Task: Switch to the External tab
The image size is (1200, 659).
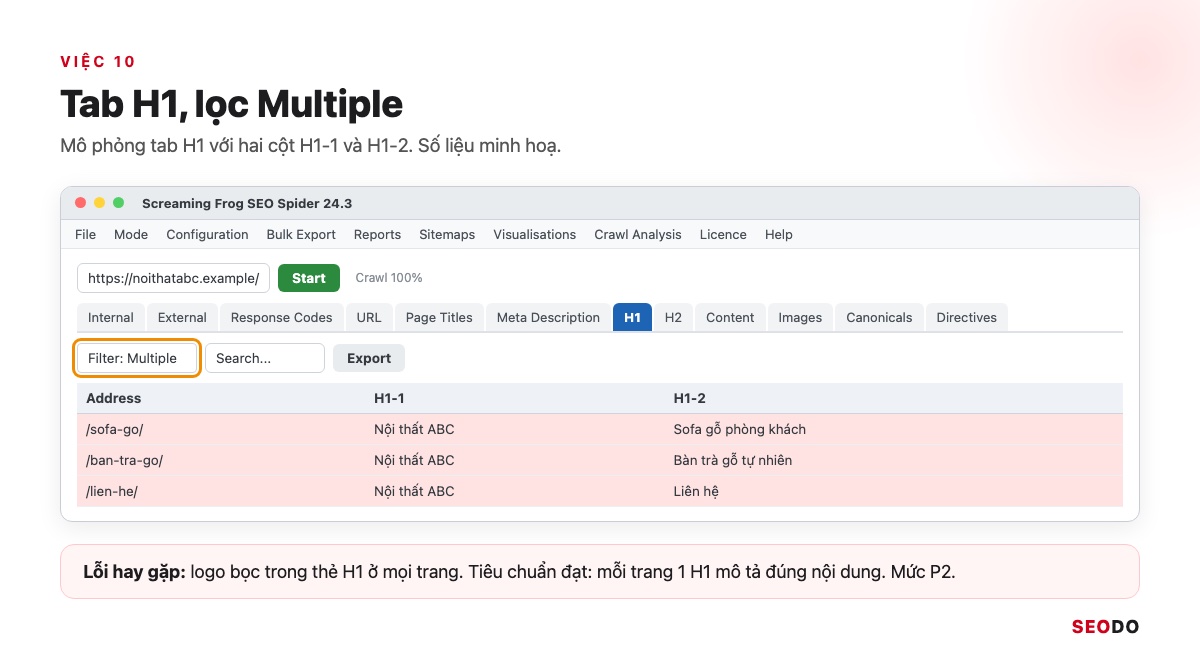Action: [x=182, y=317]
